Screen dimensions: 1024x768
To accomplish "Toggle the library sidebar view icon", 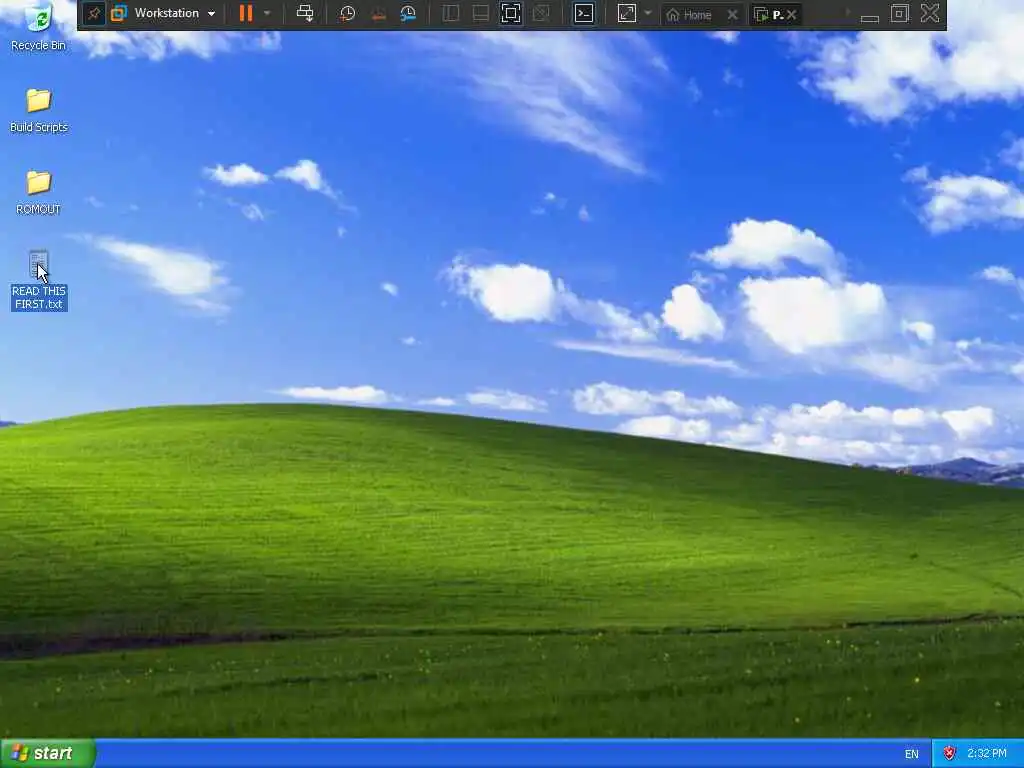I will [451, 14].
